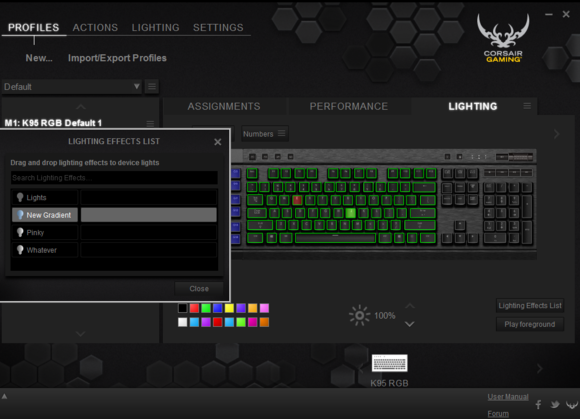Click the bright green highlighted key
This screenshot has width=580, height=419.
350,213
